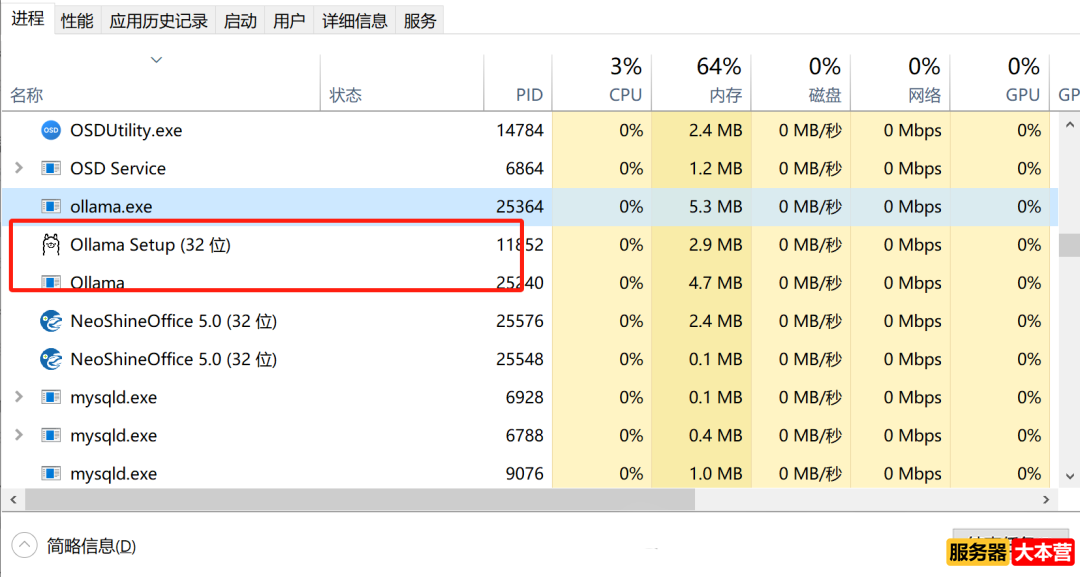Click the OSD Service icon
The width and height of the screenshot is (1080, 577).
click(51, 169)
